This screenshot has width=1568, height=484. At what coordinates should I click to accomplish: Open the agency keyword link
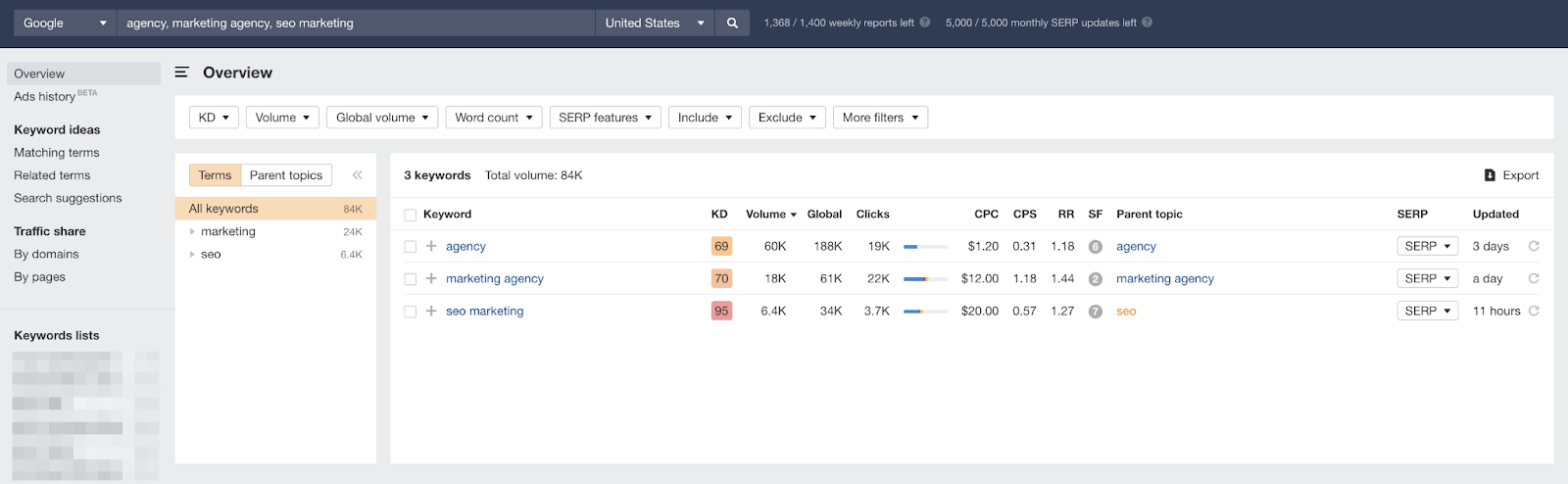(465, 246)
